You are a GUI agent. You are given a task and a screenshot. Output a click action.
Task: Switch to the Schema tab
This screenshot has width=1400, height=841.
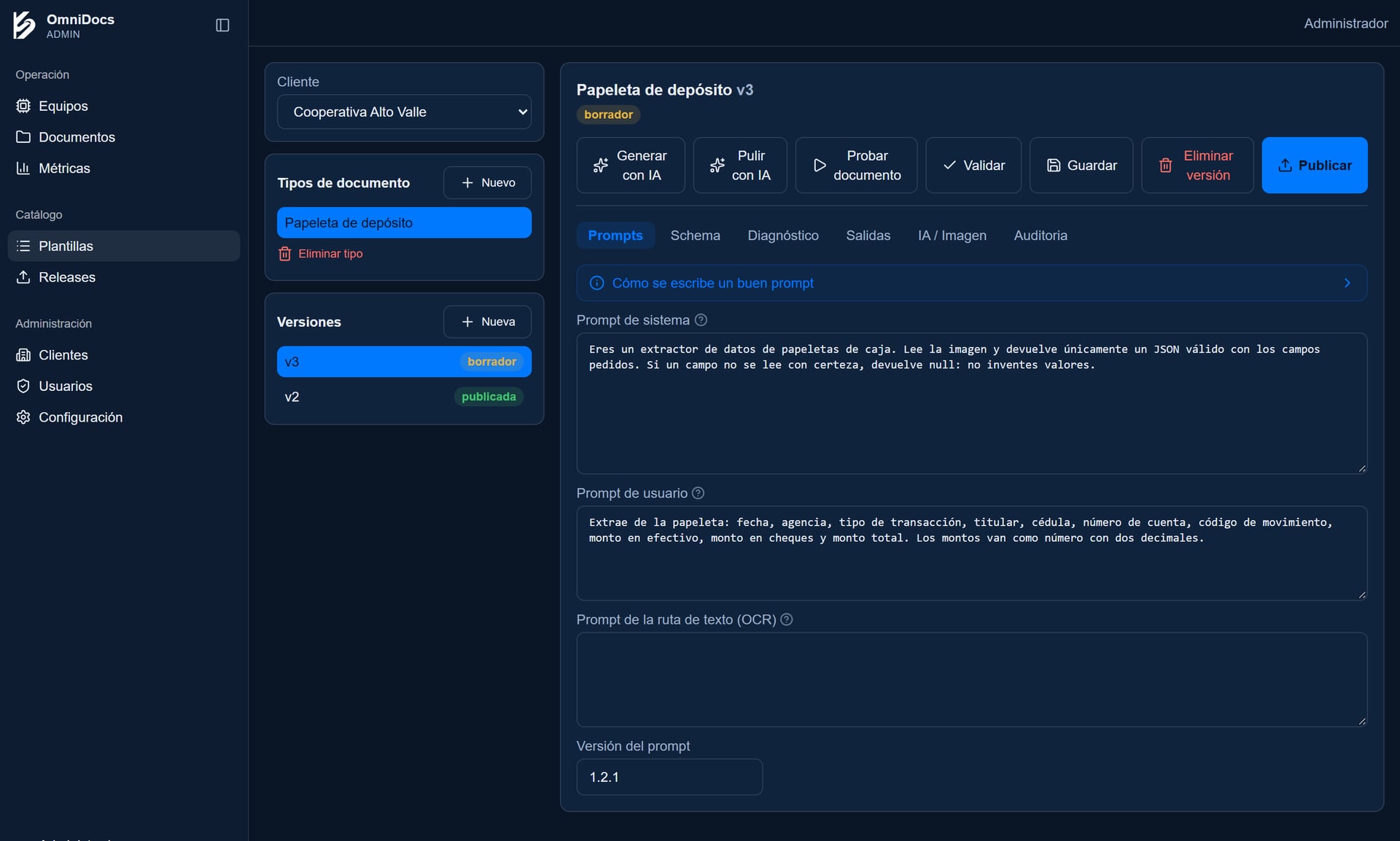695,236
